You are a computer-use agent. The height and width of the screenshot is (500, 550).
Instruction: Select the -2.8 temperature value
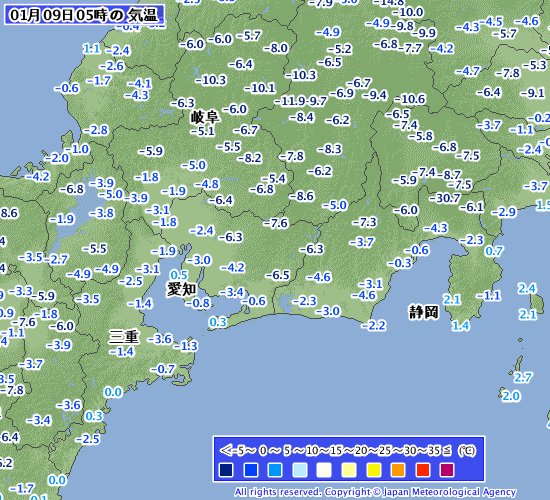(95, 130)
